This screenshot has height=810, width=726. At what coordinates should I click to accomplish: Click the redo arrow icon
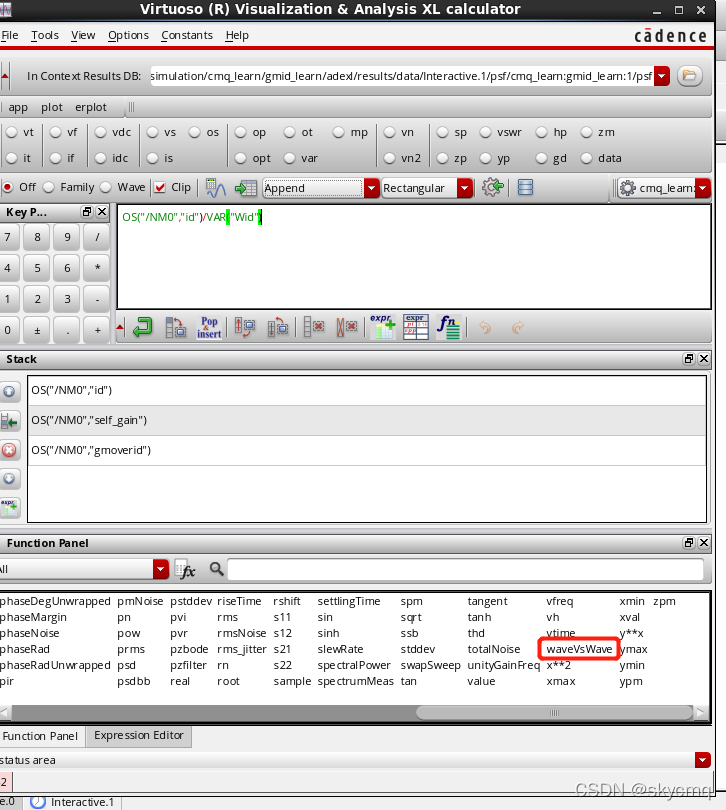[518, 328]
